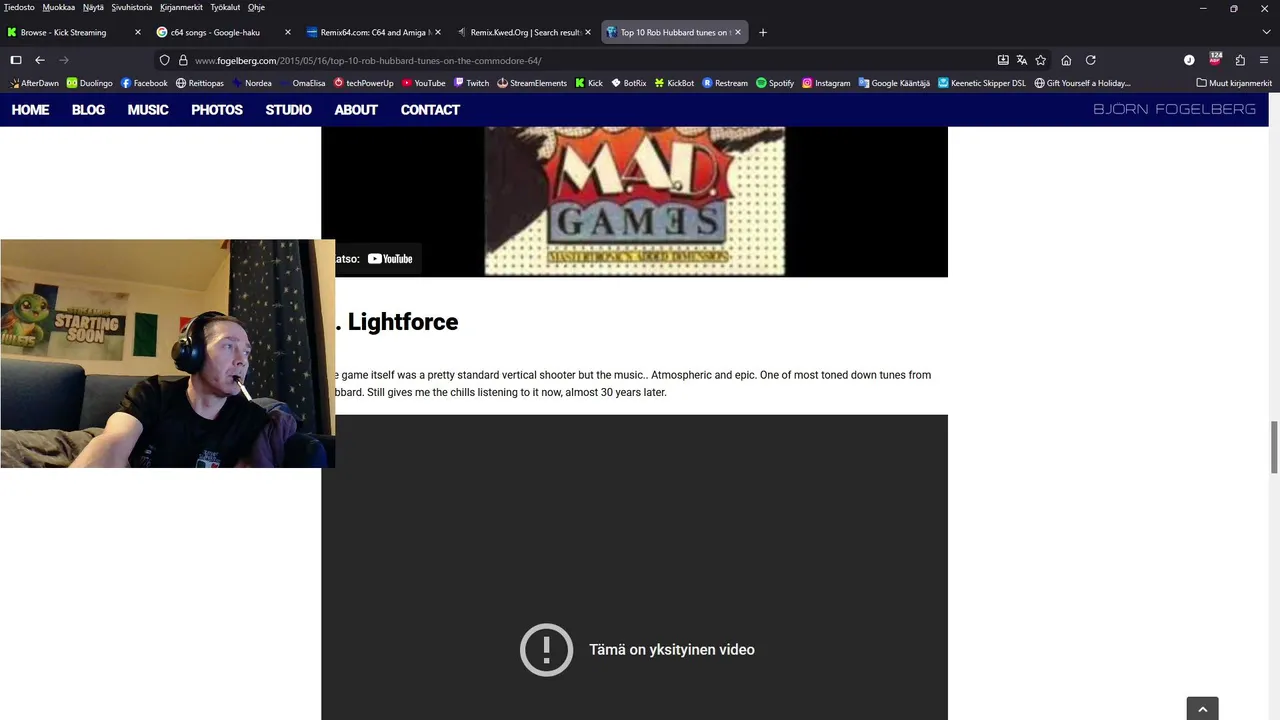The width and height of the screenshot is (1280, 720).
Task: Open the Firefox hamburger application menu
Action: 1264,60
